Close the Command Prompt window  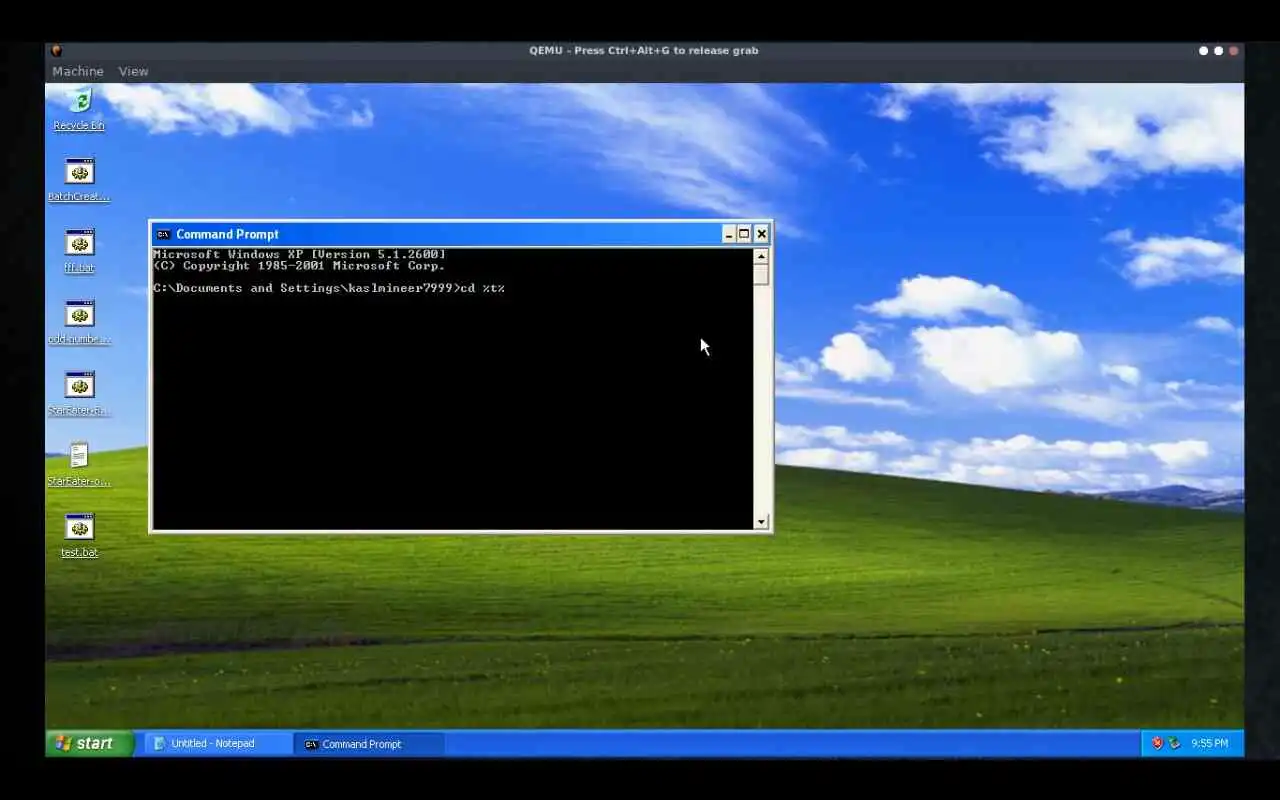[761, 234]
